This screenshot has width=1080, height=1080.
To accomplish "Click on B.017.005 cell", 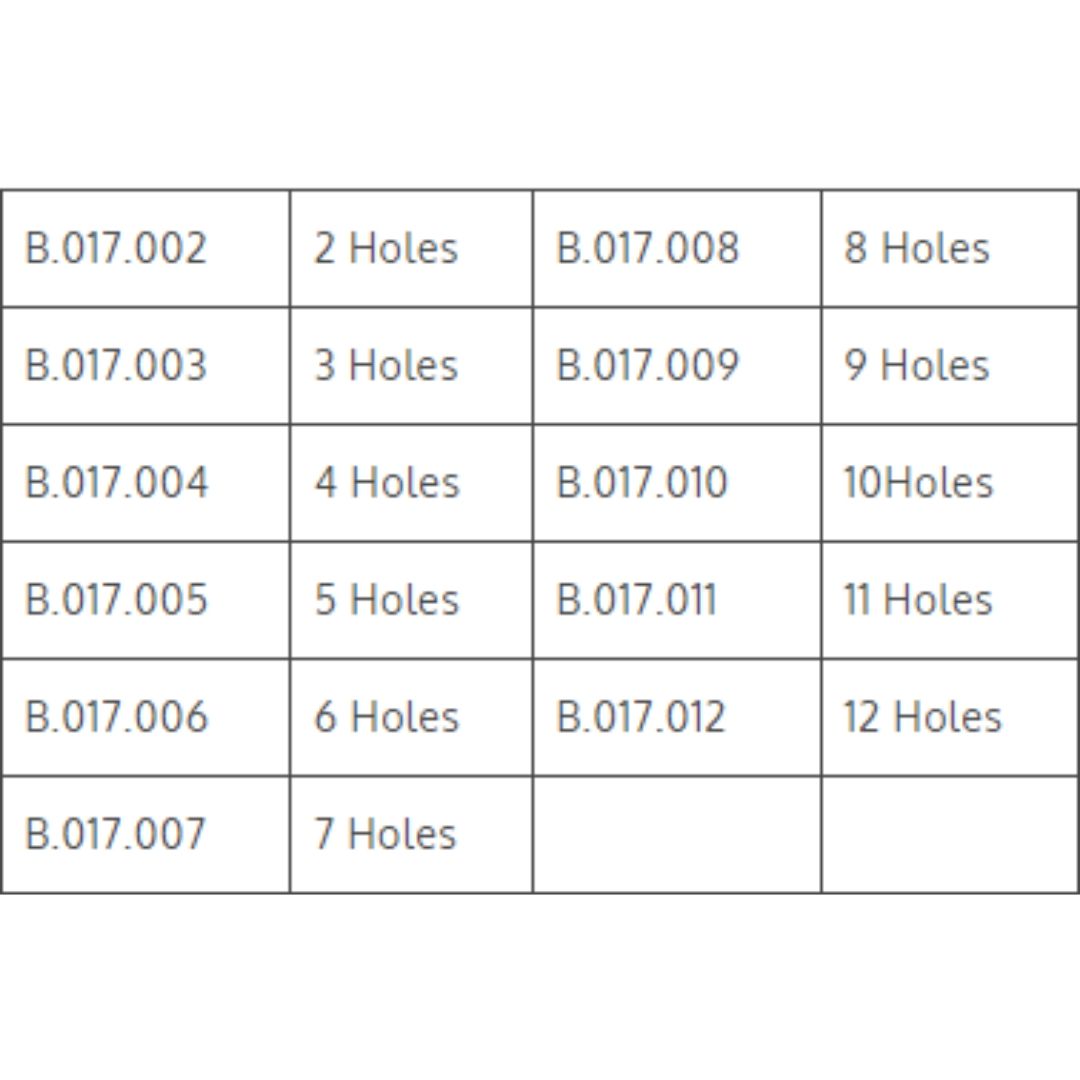I will coord(116,599).
